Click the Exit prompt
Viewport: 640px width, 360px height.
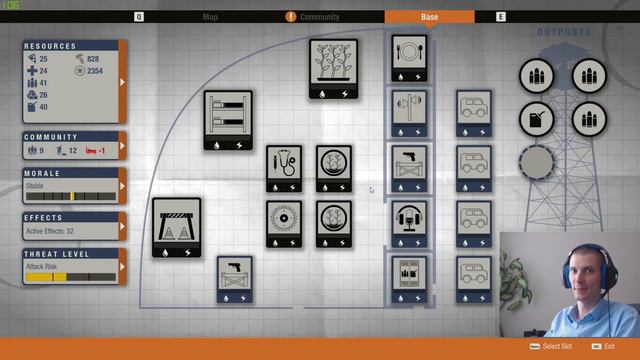pyautogui.click(x=603, y=346)
